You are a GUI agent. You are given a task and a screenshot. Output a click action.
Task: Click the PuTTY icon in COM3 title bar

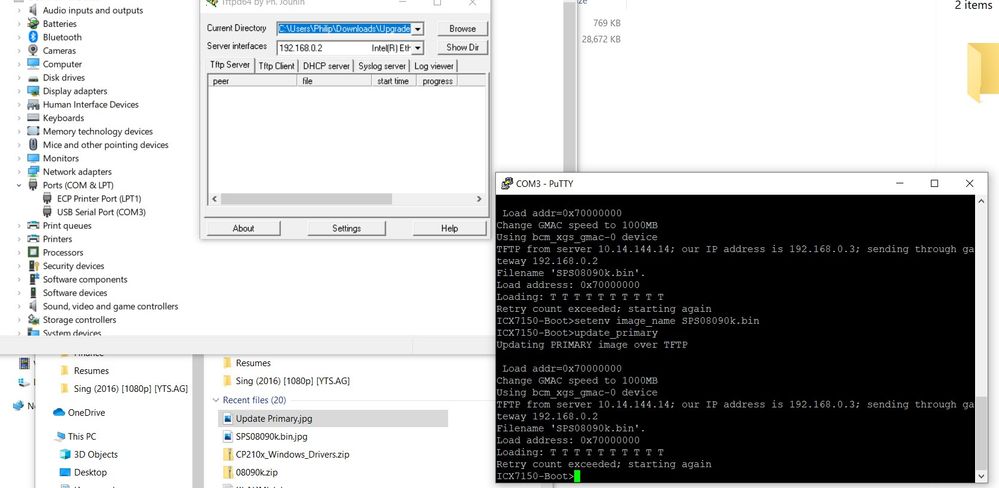click(507, 184)
